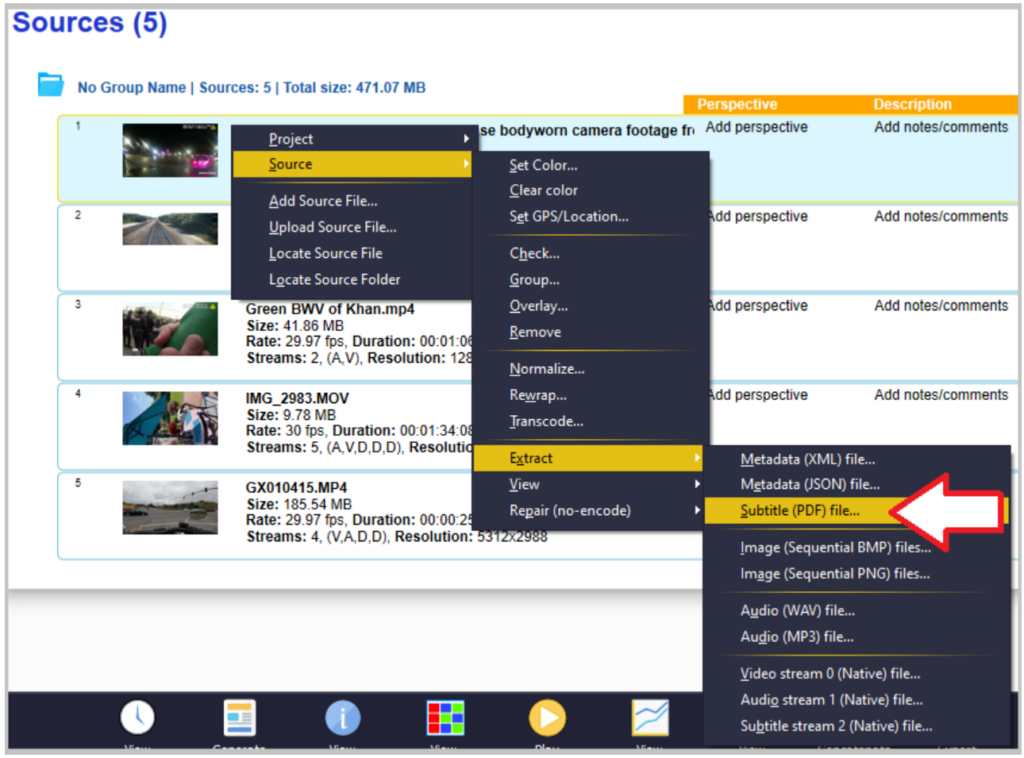
Task: Extract Audio stream 1 (Native) file...
Action: [x=857, y=700]
